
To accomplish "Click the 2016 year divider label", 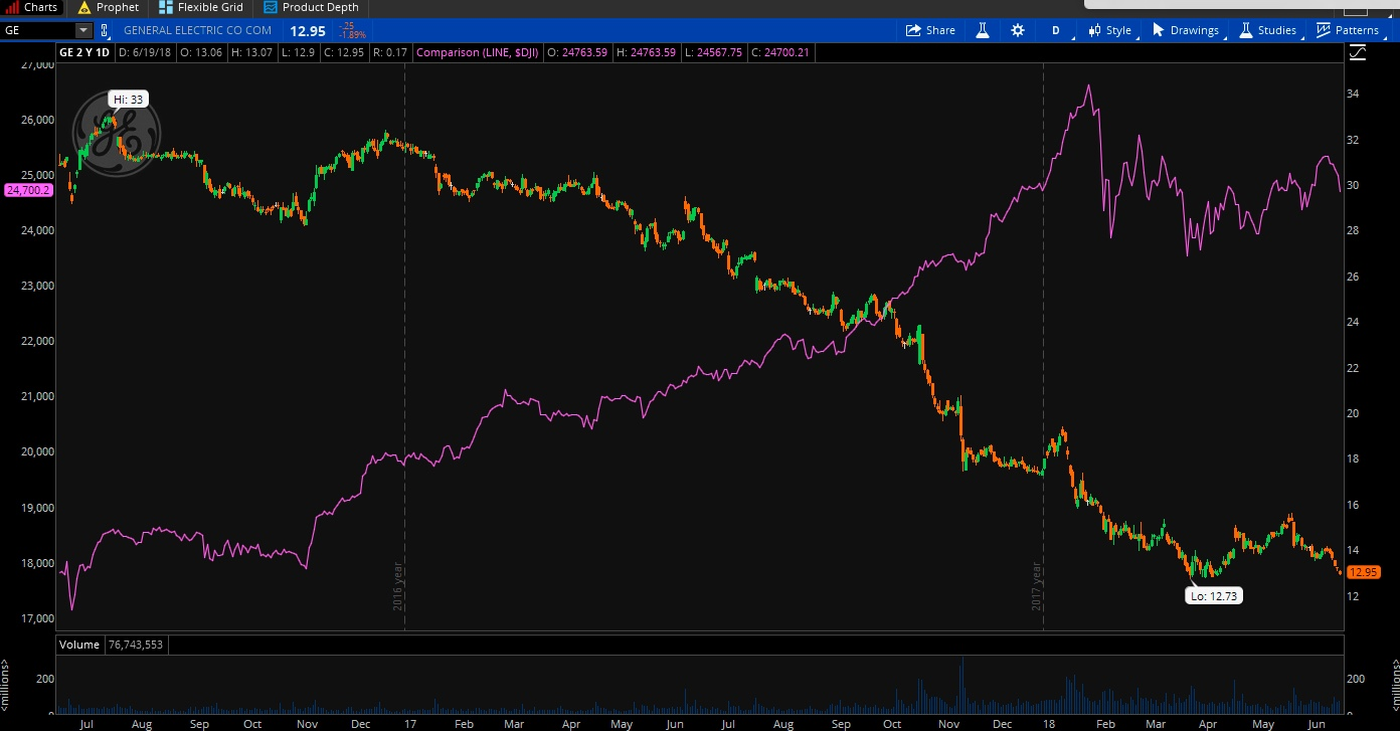I will (x=397, y=587).
